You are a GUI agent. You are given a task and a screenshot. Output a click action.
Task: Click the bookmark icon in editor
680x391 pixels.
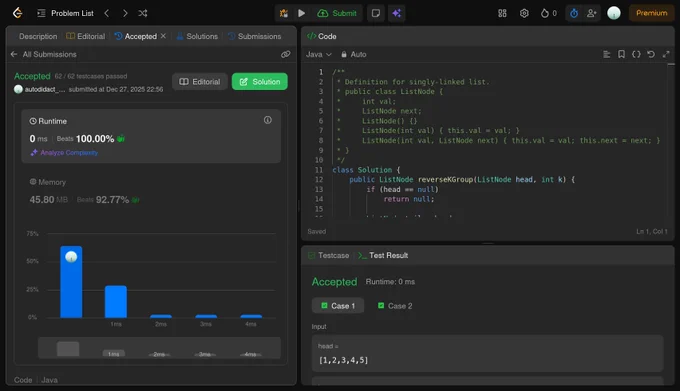(x=621, y=54)
